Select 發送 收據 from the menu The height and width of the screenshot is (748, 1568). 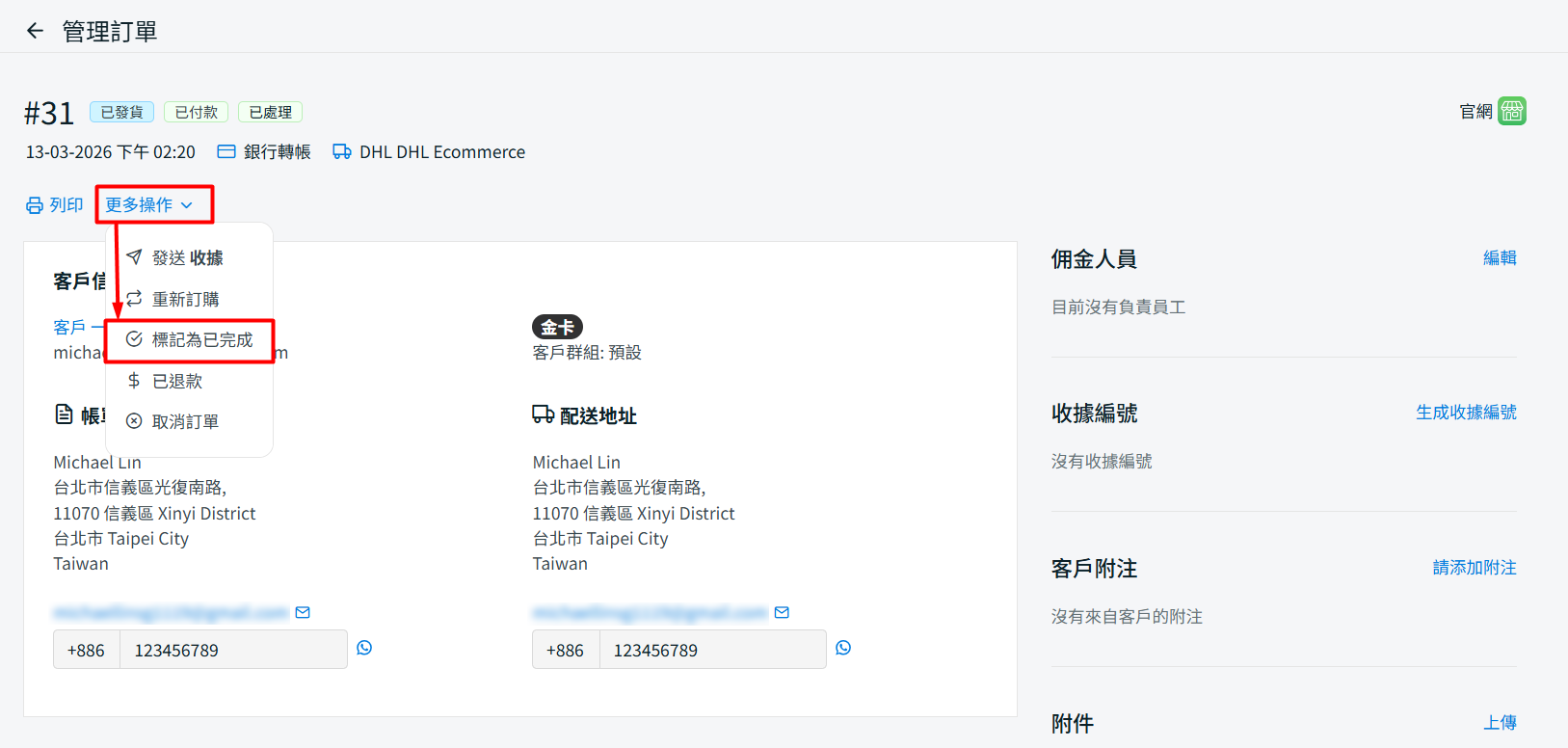point(187,258)
